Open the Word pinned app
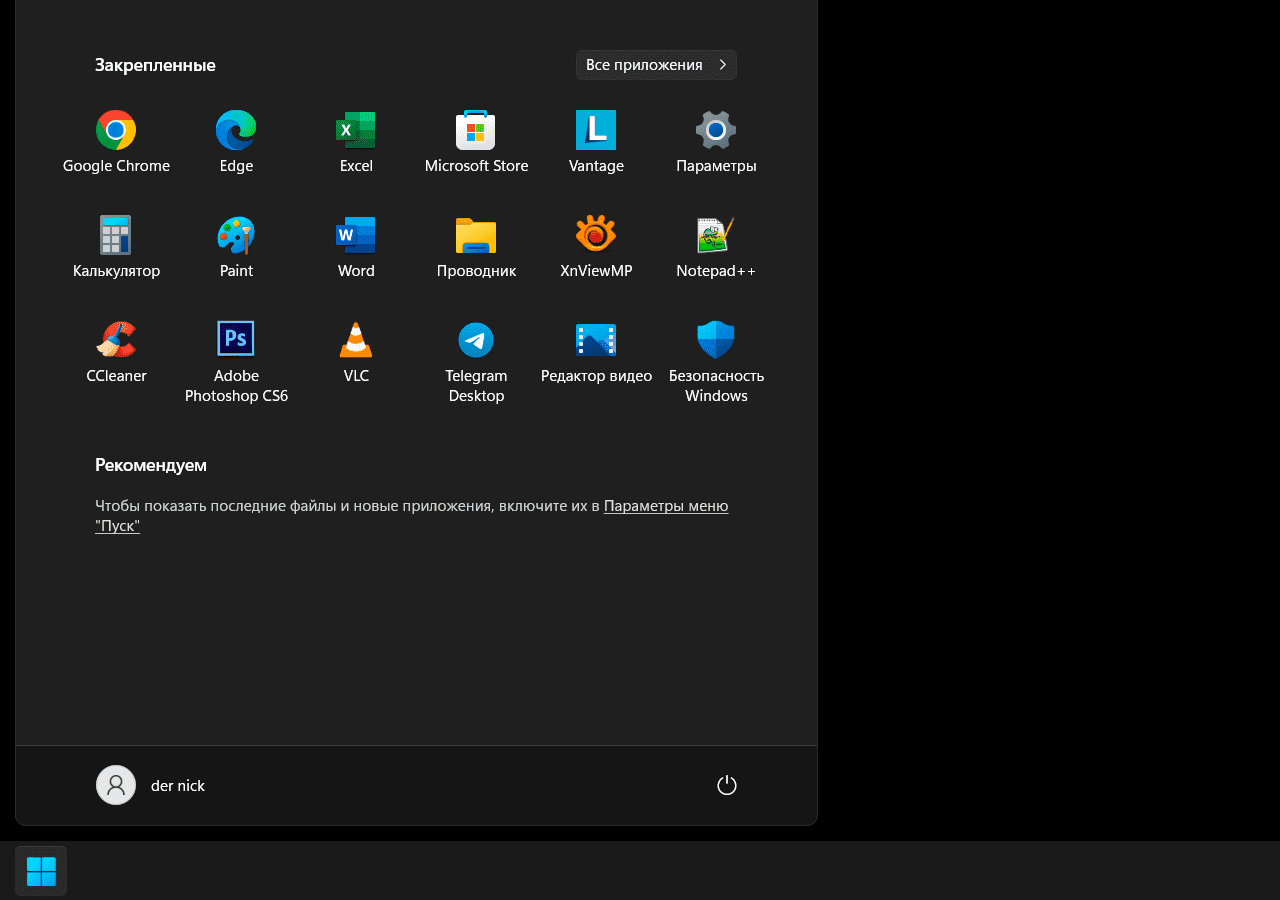The width and height of the screenshot is (1280, 900). (356, 248)
